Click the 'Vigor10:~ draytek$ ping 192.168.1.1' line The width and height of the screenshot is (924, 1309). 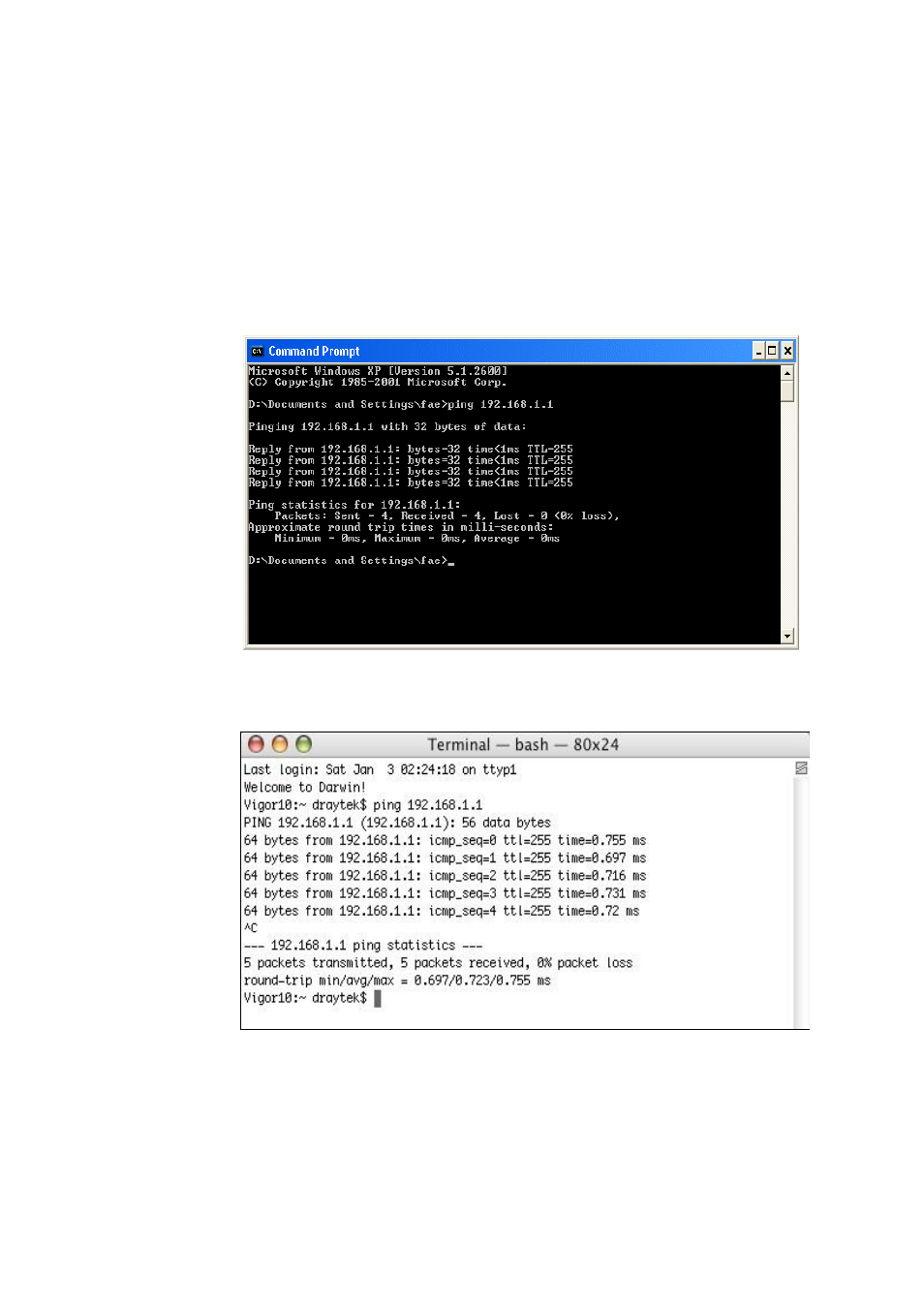[363, 805]
